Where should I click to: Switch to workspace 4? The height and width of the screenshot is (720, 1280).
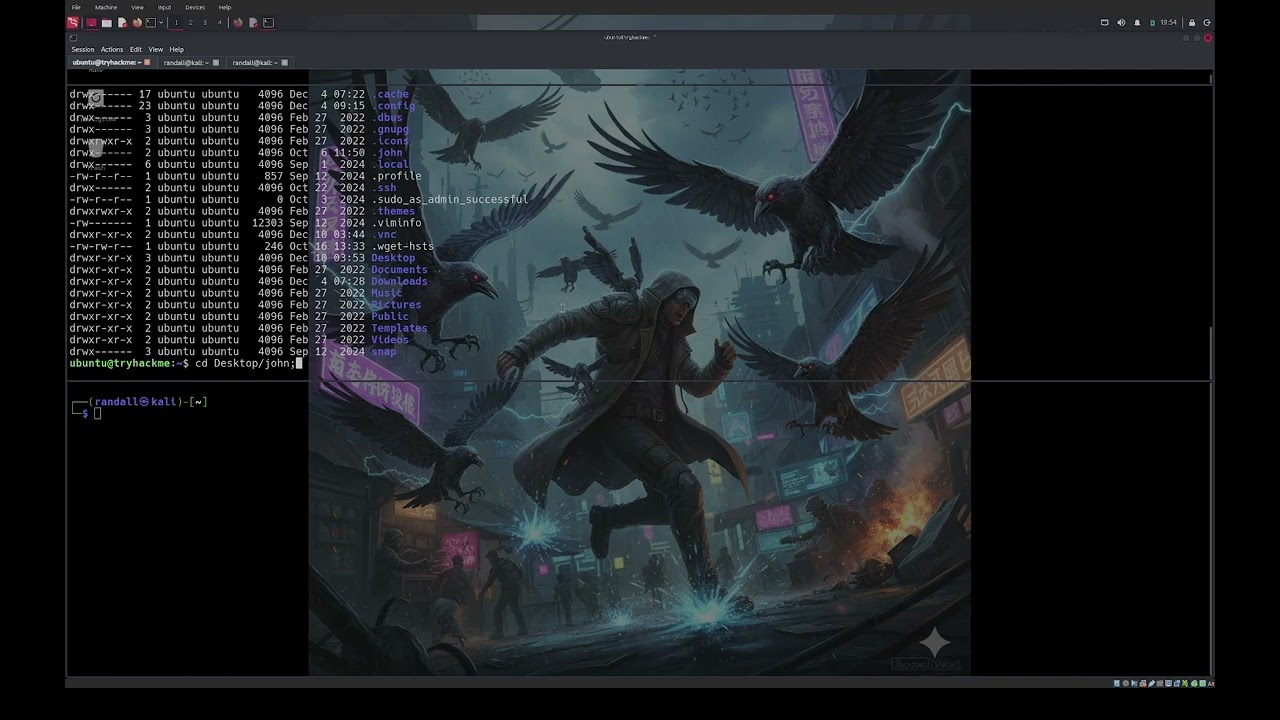220,22
